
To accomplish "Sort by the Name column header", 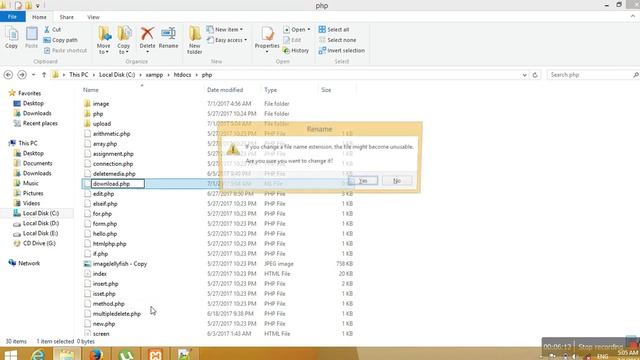I will [91, 90].
